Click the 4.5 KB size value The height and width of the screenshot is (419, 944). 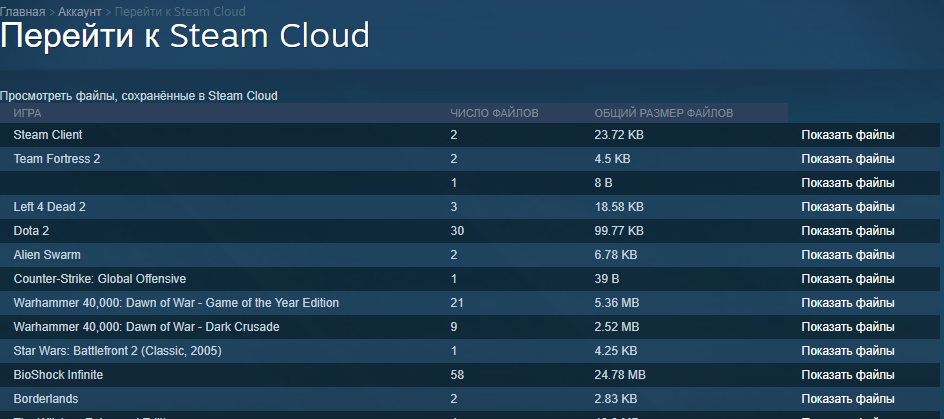click(x=612, y=159)
